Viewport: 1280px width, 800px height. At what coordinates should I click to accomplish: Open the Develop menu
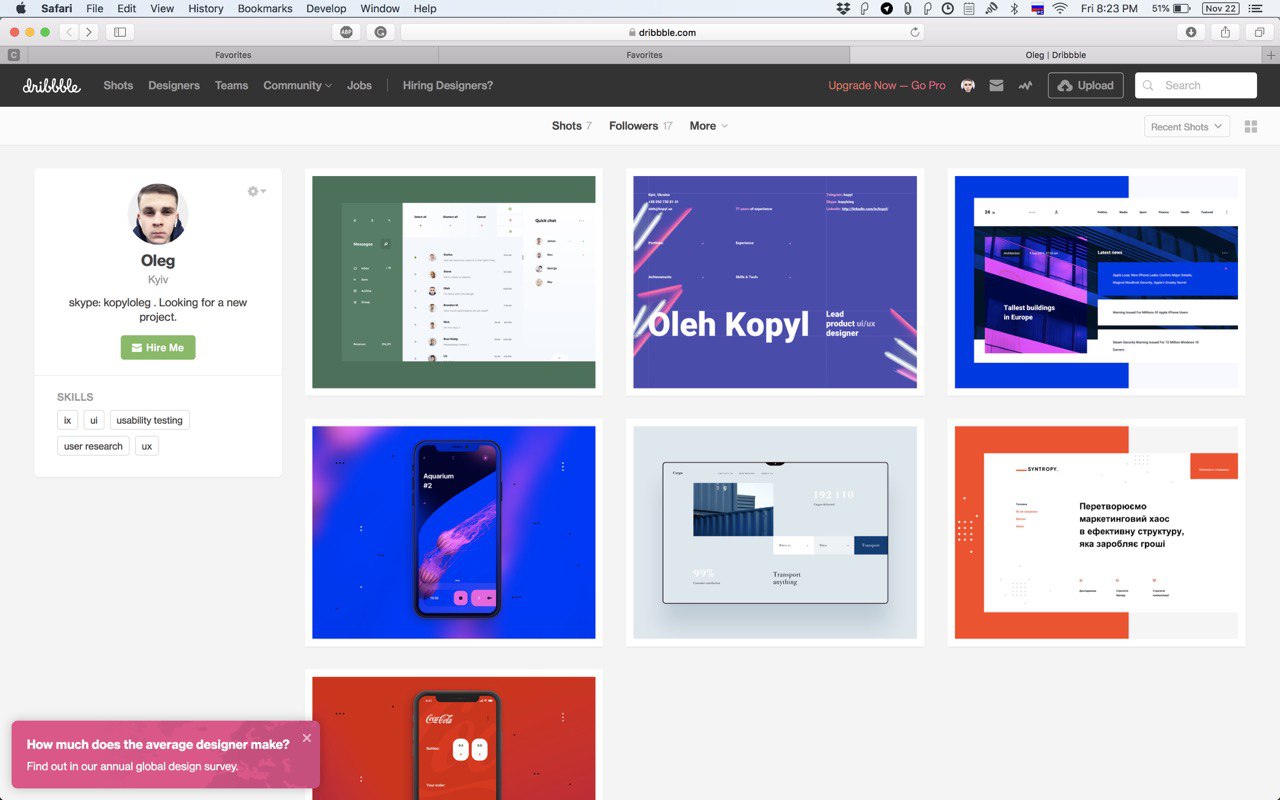point(326,8)
